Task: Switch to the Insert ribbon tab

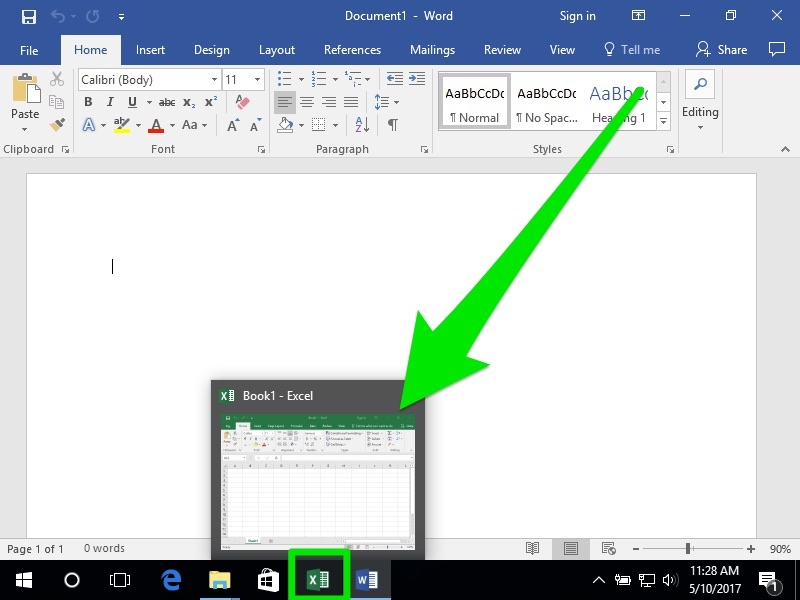Action: click(150, 50)
